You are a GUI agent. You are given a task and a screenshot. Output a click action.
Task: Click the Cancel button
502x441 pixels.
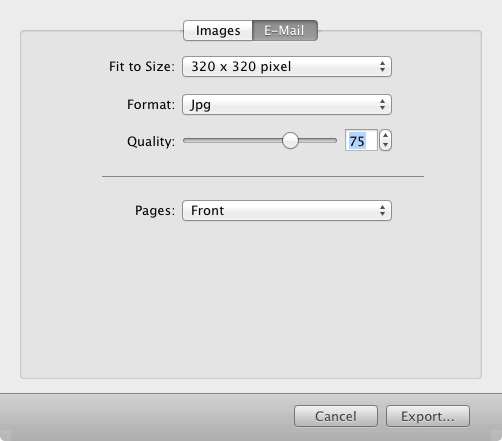336,416
